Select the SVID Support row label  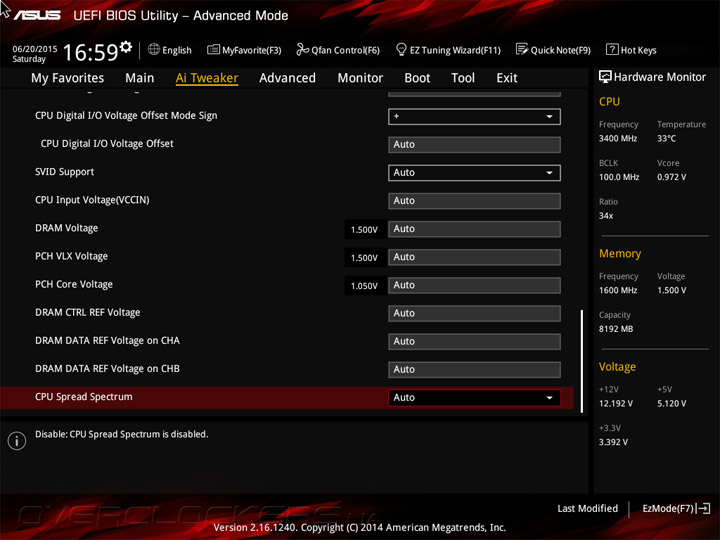(64, 172)
